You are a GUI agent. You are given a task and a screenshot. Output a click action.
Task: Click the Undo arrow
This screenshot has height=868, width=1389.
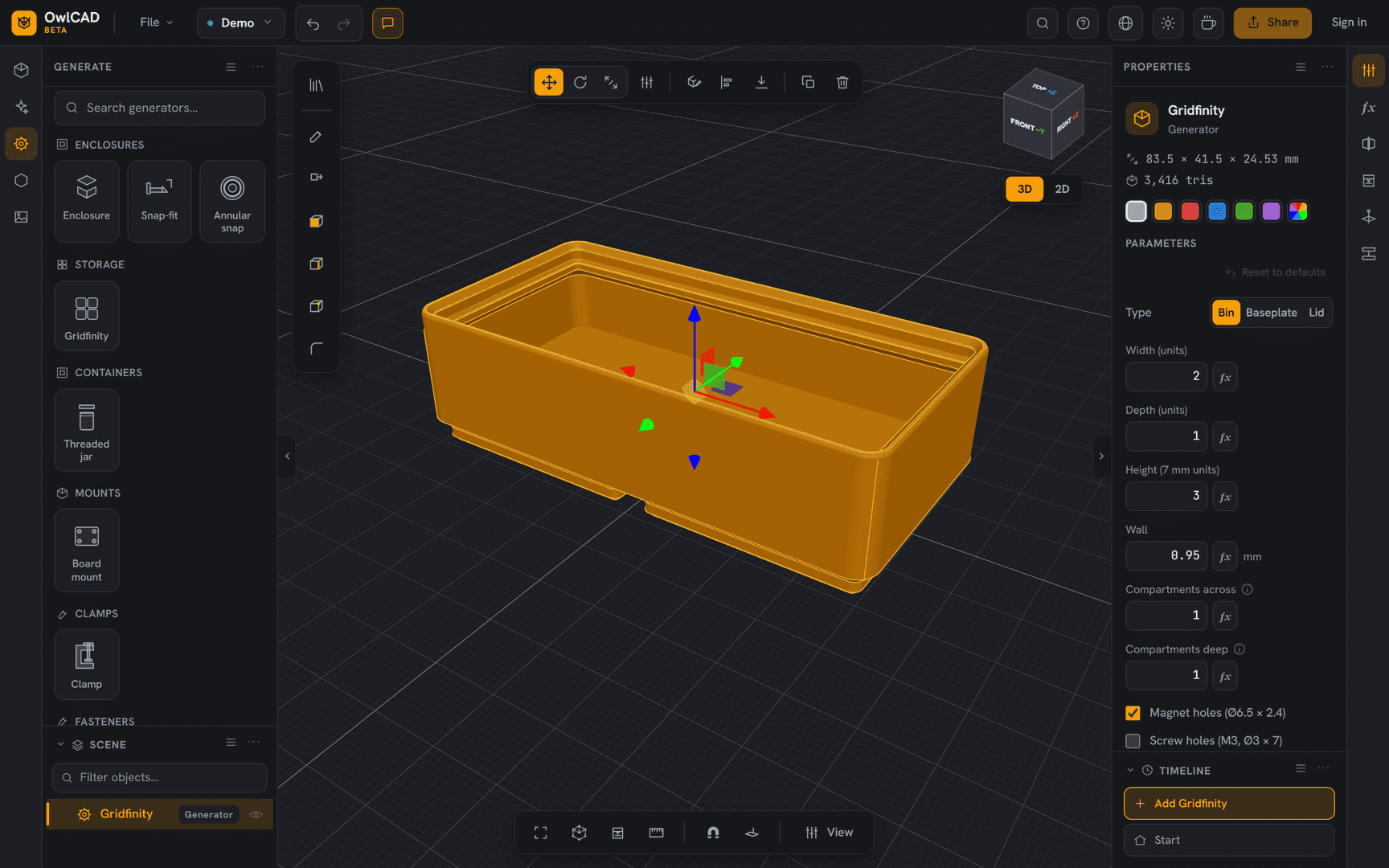[313, 23]
